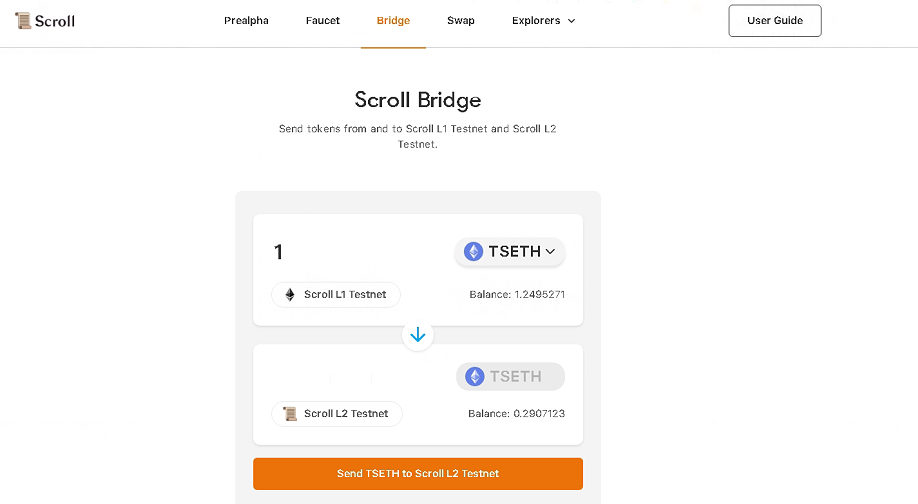The height and width of the screenshot is (504, 918).
Task: Select the Bridge tab
Action: pyautogui.click(x=393, y=20)
